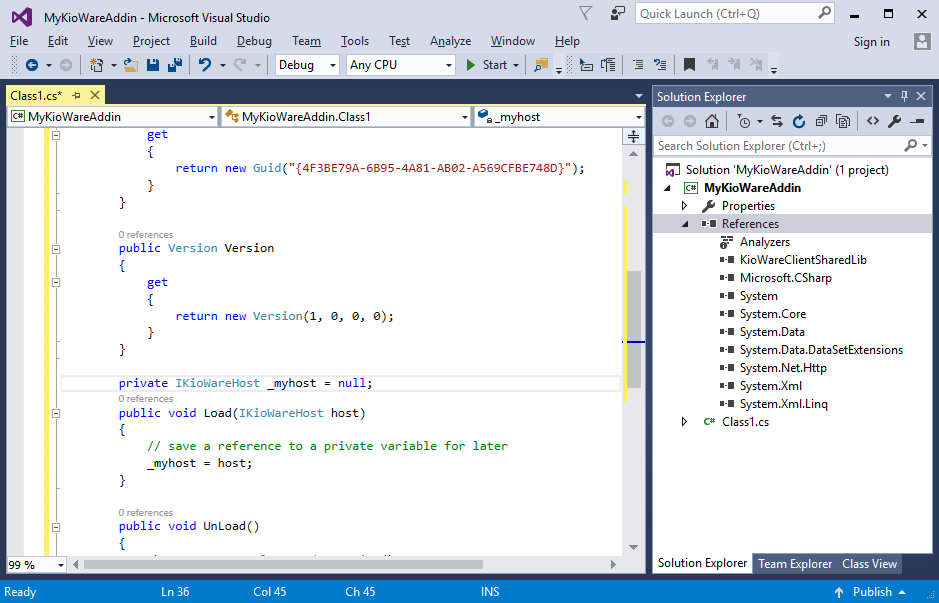Open the feedback icon near Quick Launch
Image resolution: width=939 pixels, height=603 pixels.
click(x=617, y=13)
